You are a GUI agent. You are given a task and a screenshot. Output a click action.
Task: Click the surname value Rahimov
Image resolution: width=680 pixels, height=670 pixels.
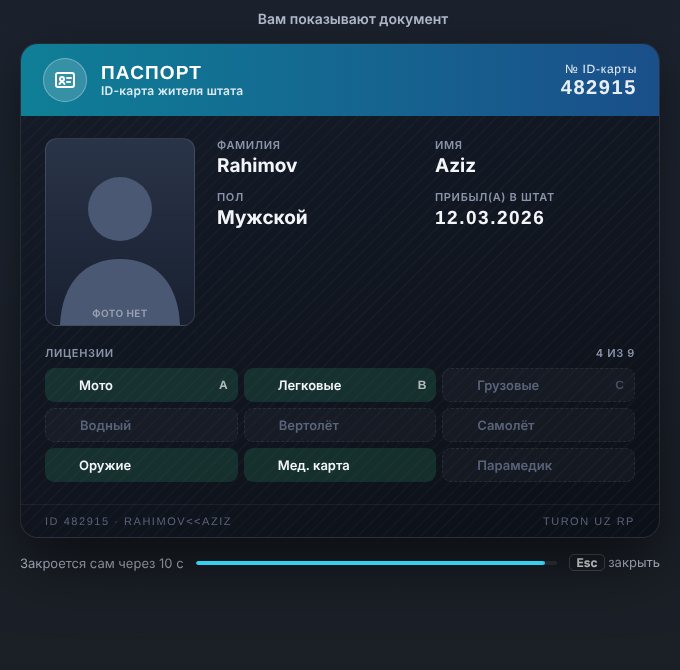[x=257, y=165]
